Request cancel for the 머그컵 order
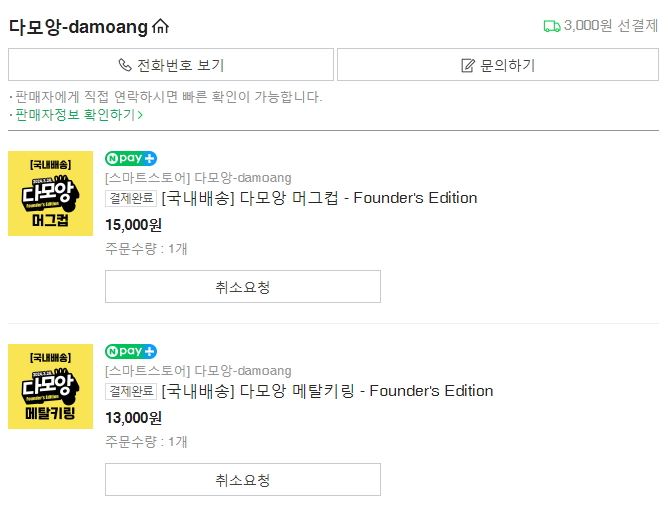The image size is (670, 508). [x=243, y=287]
